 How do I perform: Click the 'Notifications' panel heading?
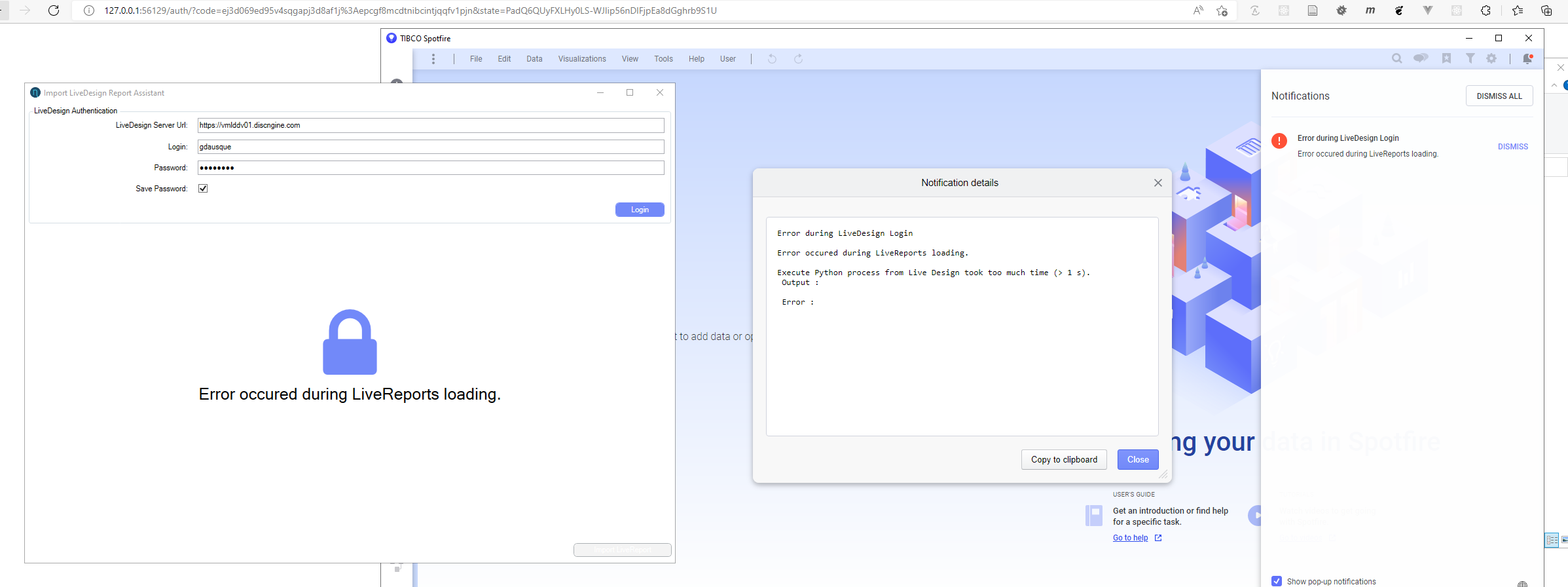[1300, 96]
